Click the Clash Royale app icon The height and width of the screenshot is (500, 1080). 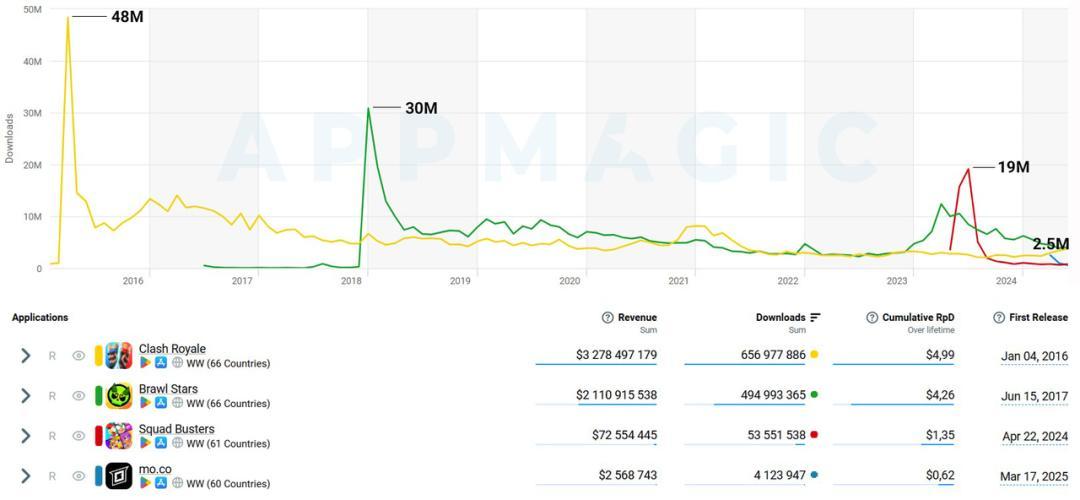tap(119, 356)
